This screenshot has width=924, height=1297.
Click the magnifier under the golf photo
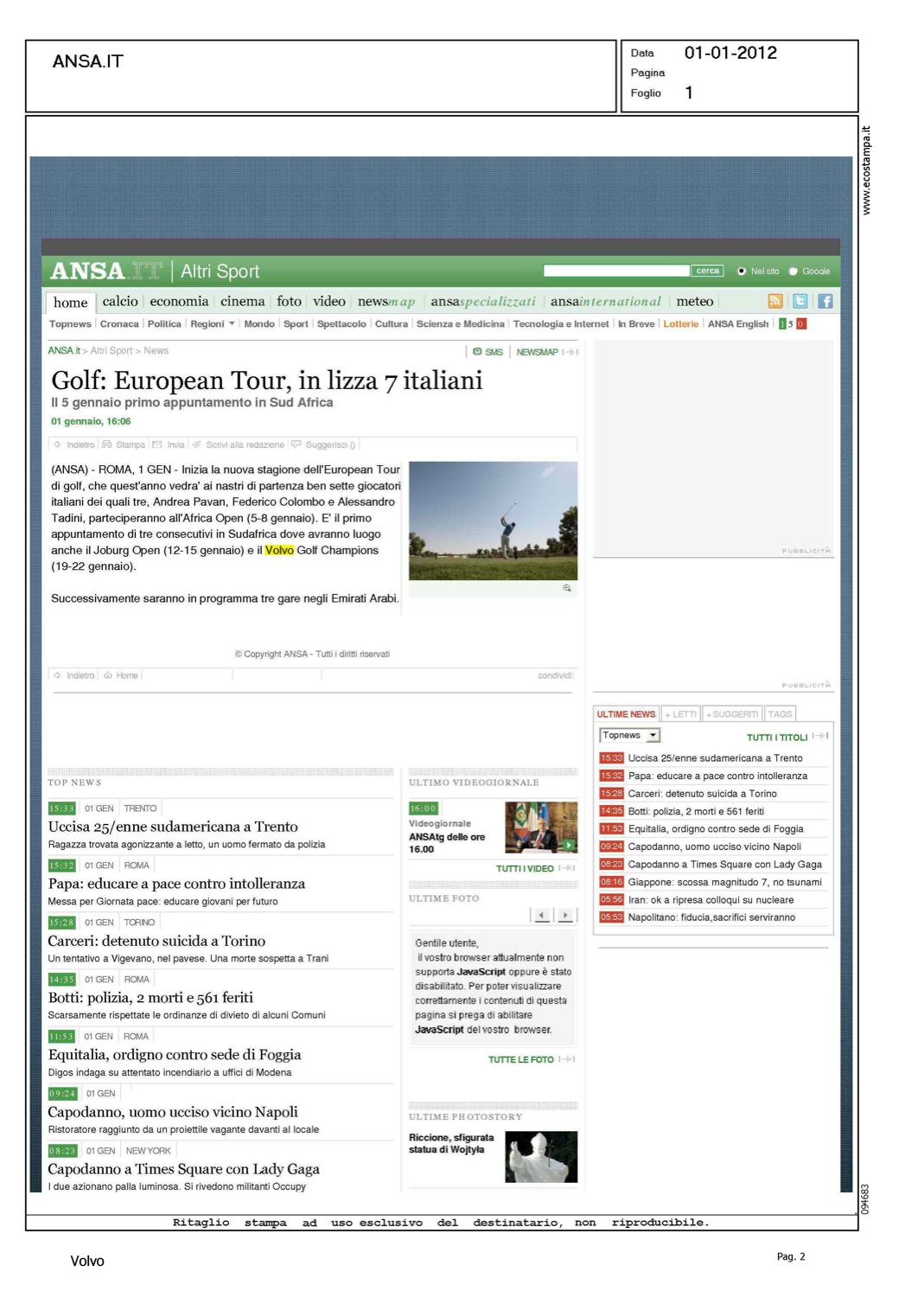coord(567,588)
